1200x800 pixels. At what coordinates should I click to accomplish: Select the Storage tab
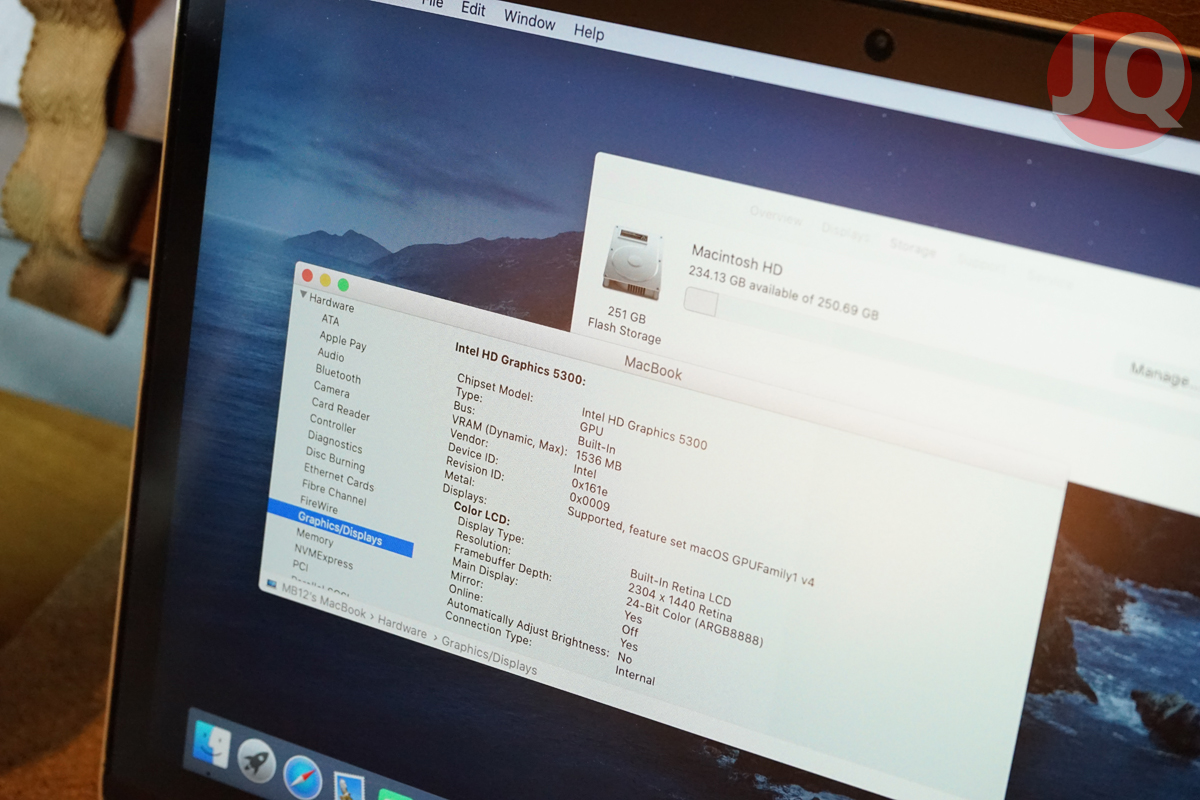point(911,248)
